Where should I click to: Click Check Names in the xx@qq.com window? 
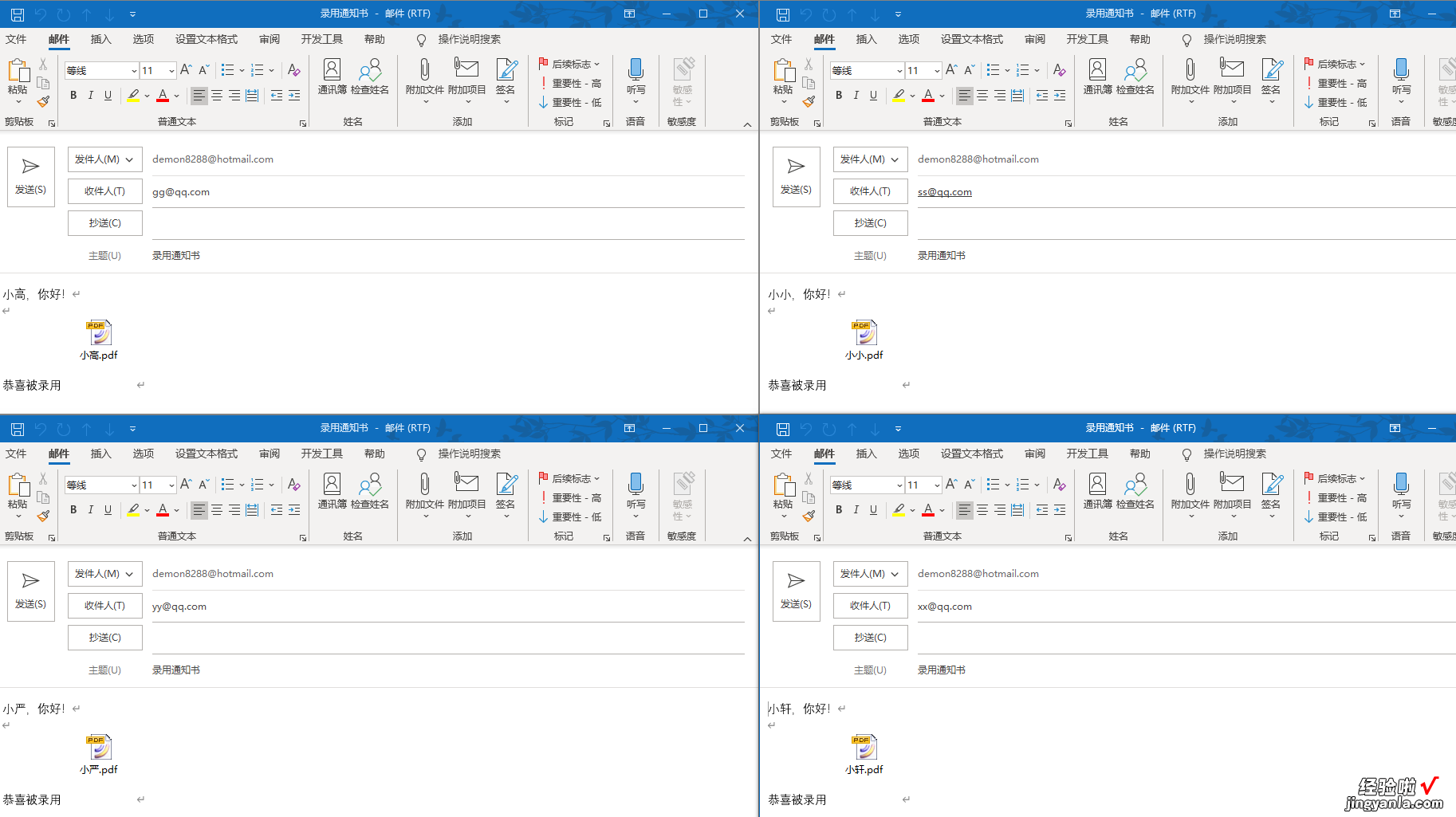(1135, 492)
